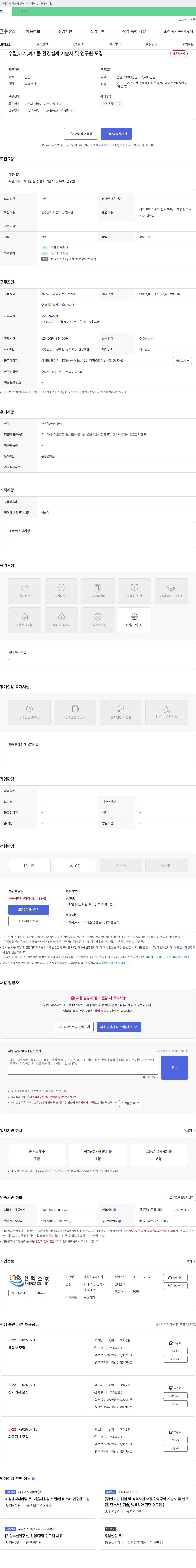
Task: Toggle the 관심기업 button
Action: [x=18, y=1293]
